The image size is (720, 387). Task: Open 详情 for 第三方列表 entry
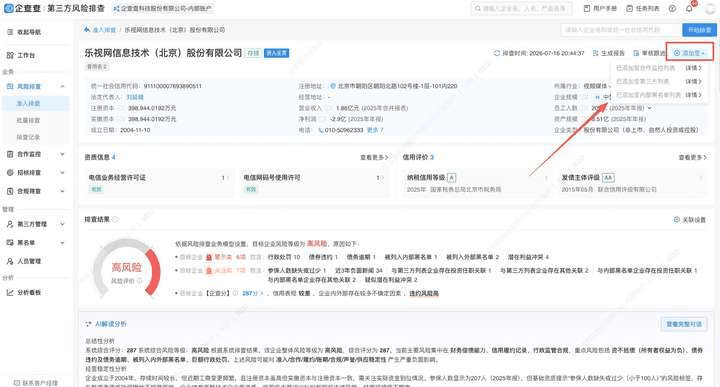tap(693, 81)
